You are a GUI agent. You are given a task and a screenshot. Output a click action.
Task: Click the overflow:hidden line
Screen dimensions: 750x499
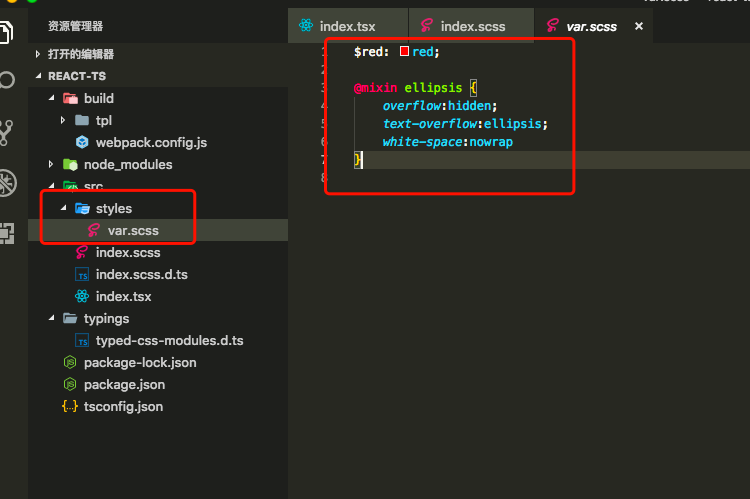(x=440, y=106)
